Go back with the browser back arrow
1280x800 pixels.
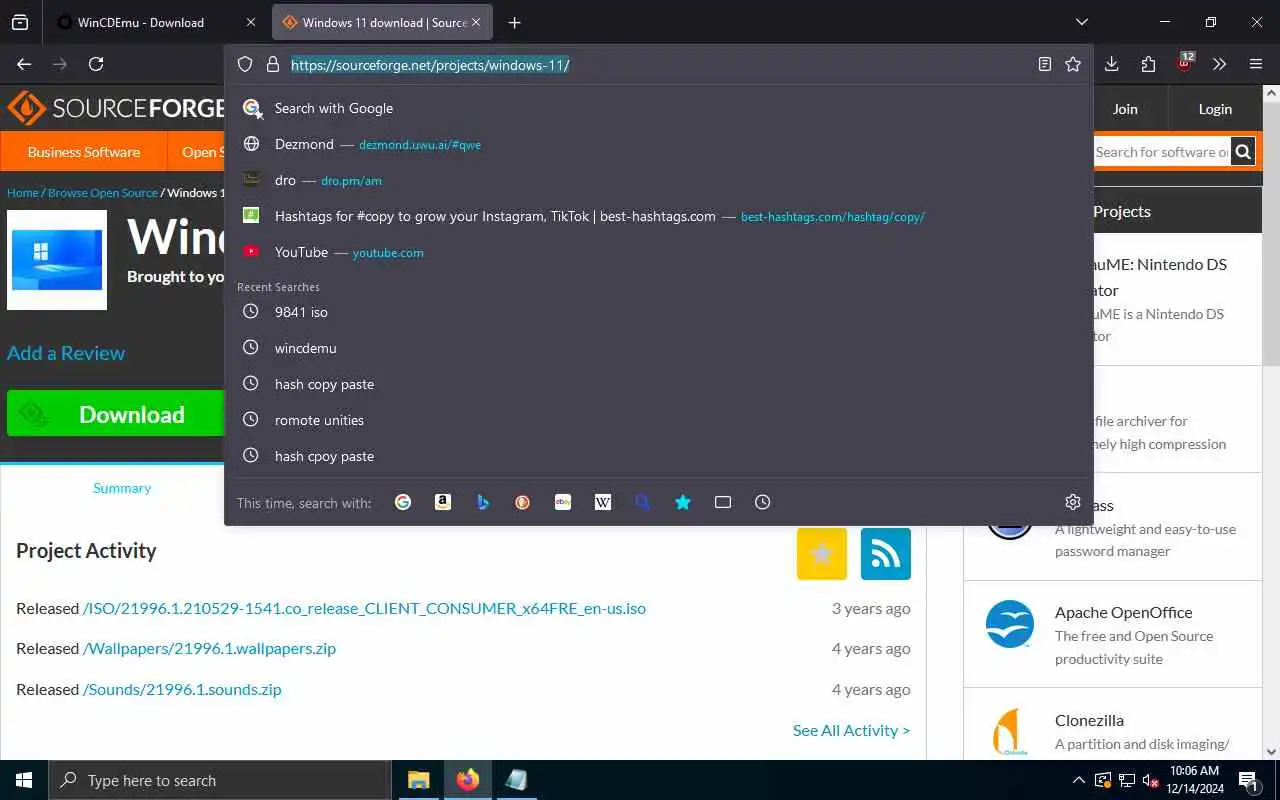25,64
